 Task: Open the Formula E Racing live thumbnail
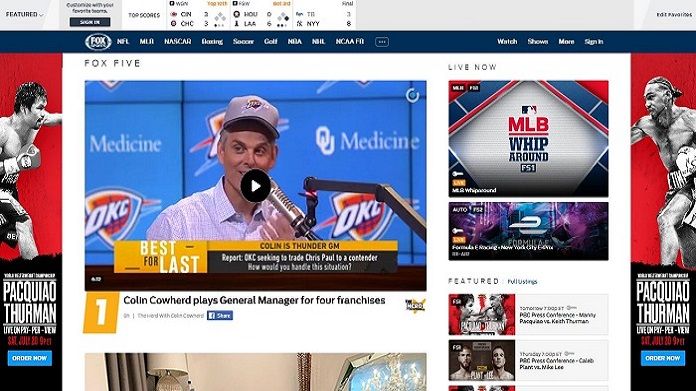point(528,231)
